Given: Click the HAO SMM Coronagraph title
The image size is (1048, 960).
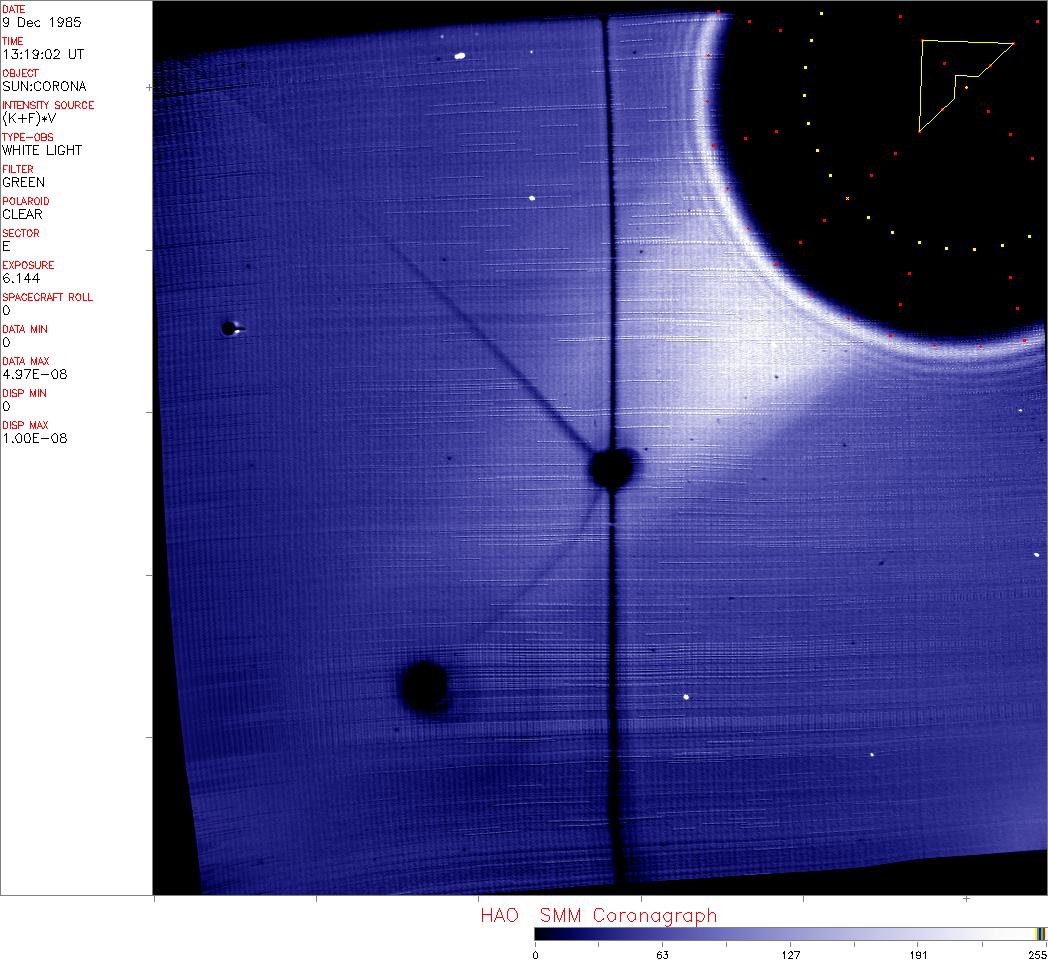Looking at the screenshot, I should pos(598,915).
